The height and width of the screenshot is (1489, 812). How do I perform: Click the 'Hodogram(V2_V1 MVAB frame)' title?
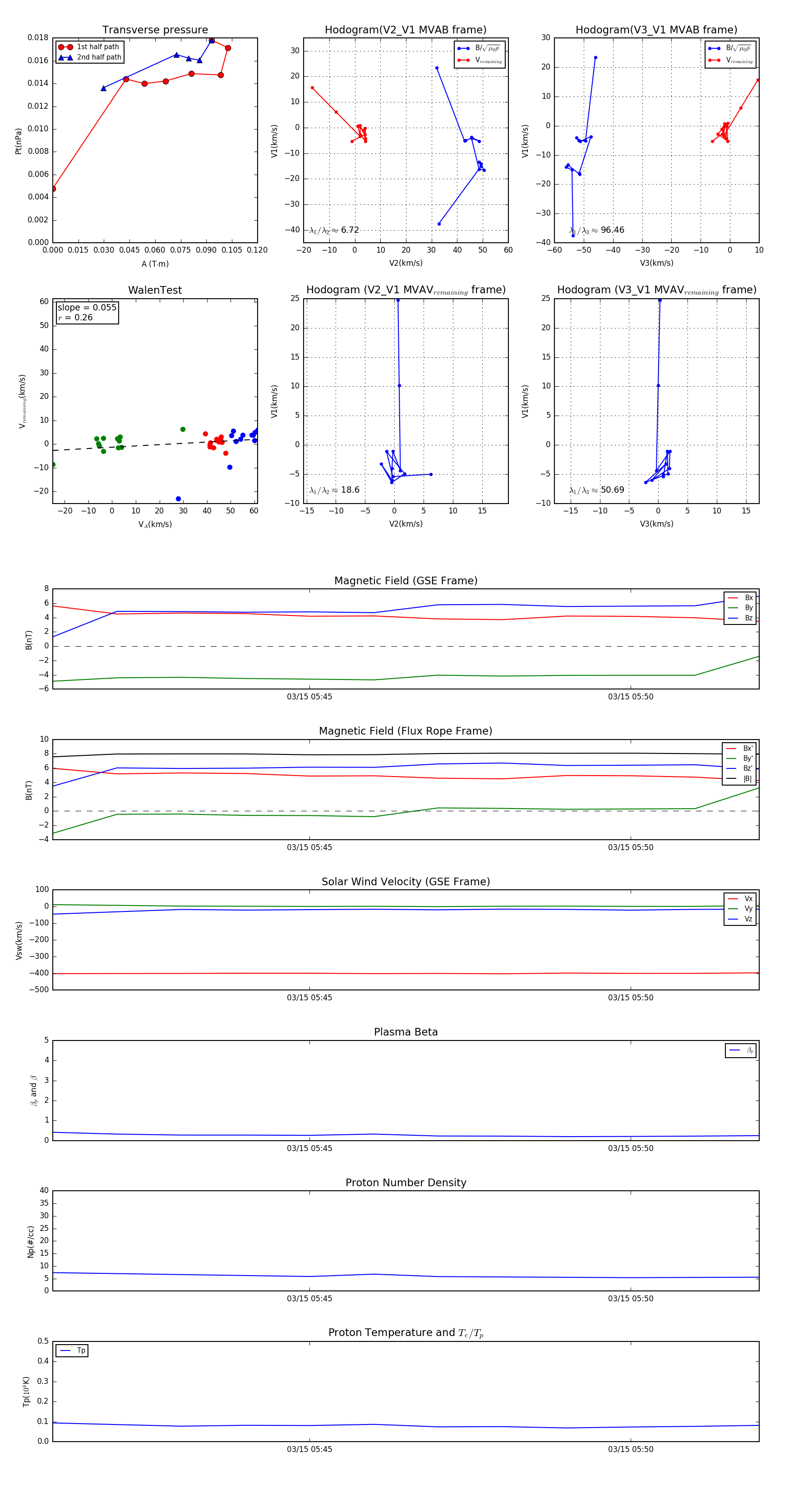tap(406, 30)
